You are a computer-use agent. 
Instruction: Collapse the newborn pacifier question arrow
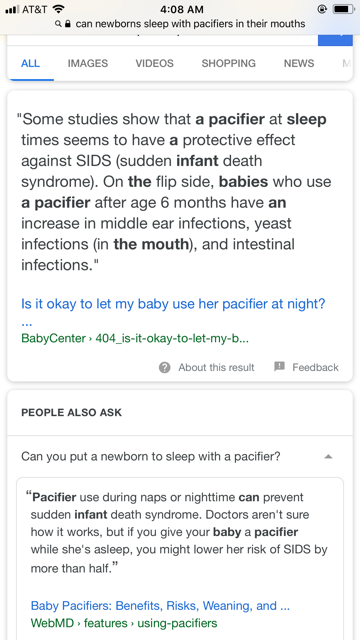pyautogui.click(x=328, y=456)
